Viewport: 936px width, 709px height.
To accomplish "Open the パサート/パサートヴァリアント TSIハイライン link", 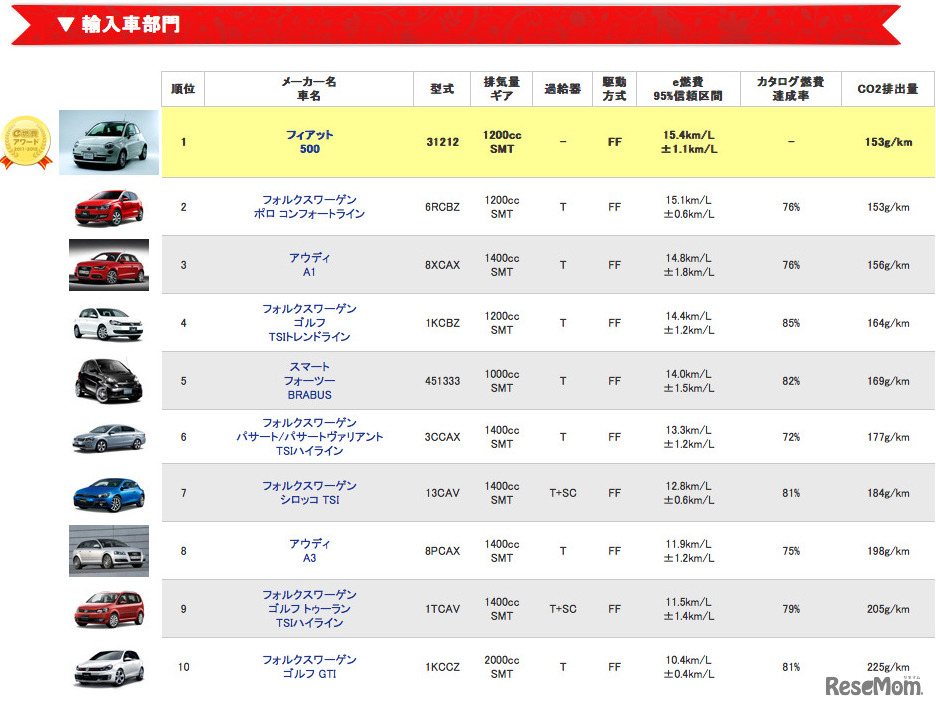I will tap(309, 443).
